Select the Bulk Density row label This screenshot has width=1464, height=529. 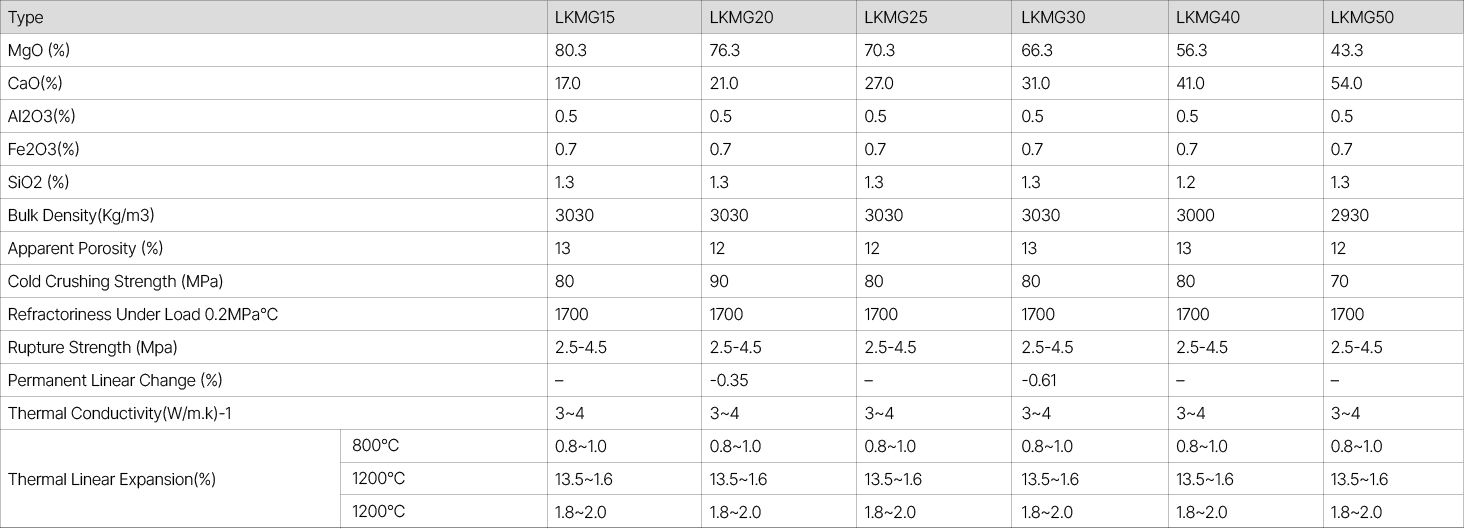(81, 215)
